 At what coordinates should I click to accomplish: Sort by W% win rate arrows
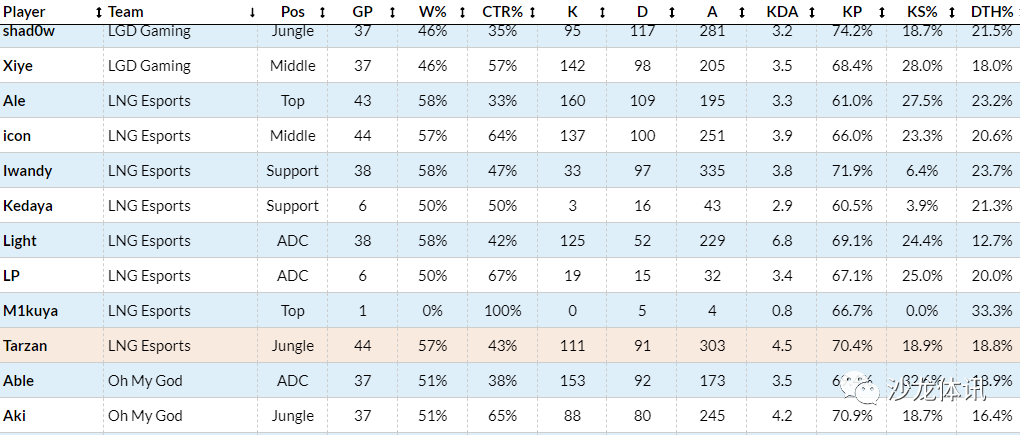[x=462, y=12]
